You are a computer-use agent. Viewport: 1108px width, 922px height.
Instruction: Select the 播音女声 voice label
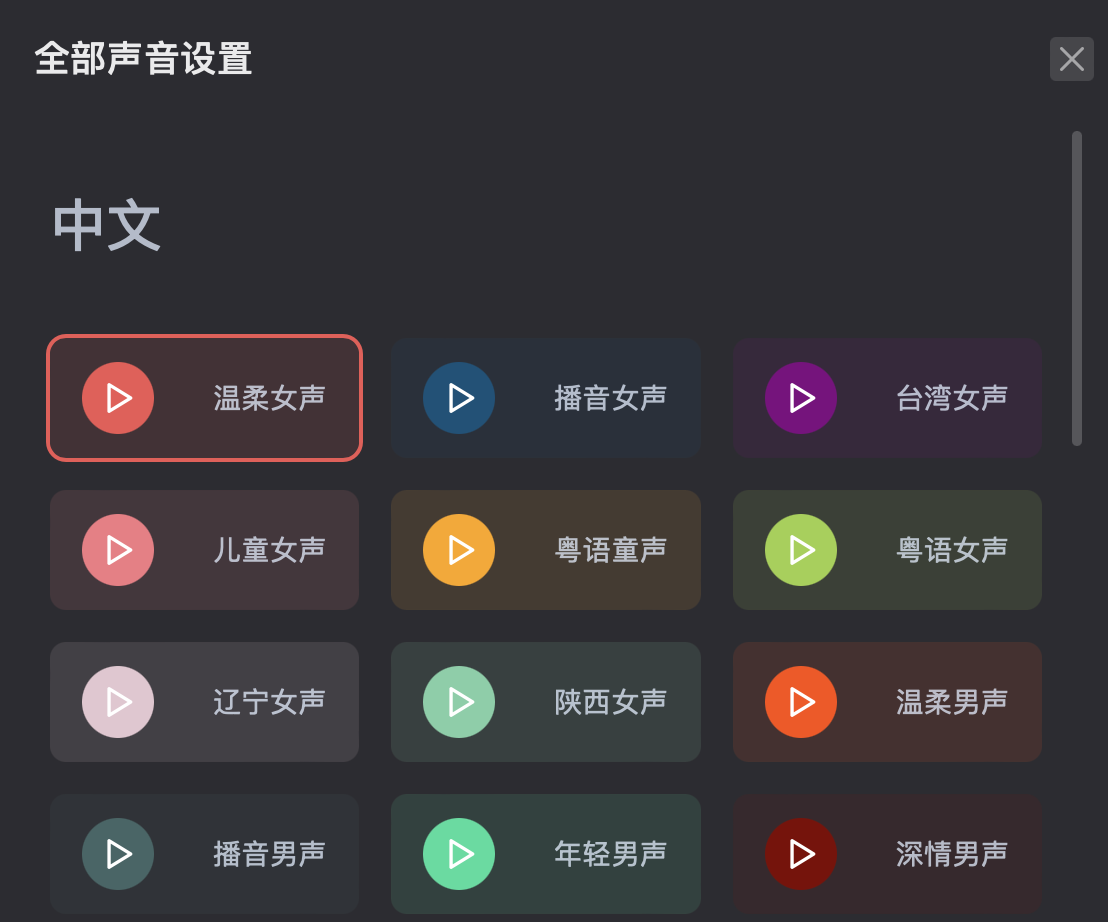coord(610,398)
